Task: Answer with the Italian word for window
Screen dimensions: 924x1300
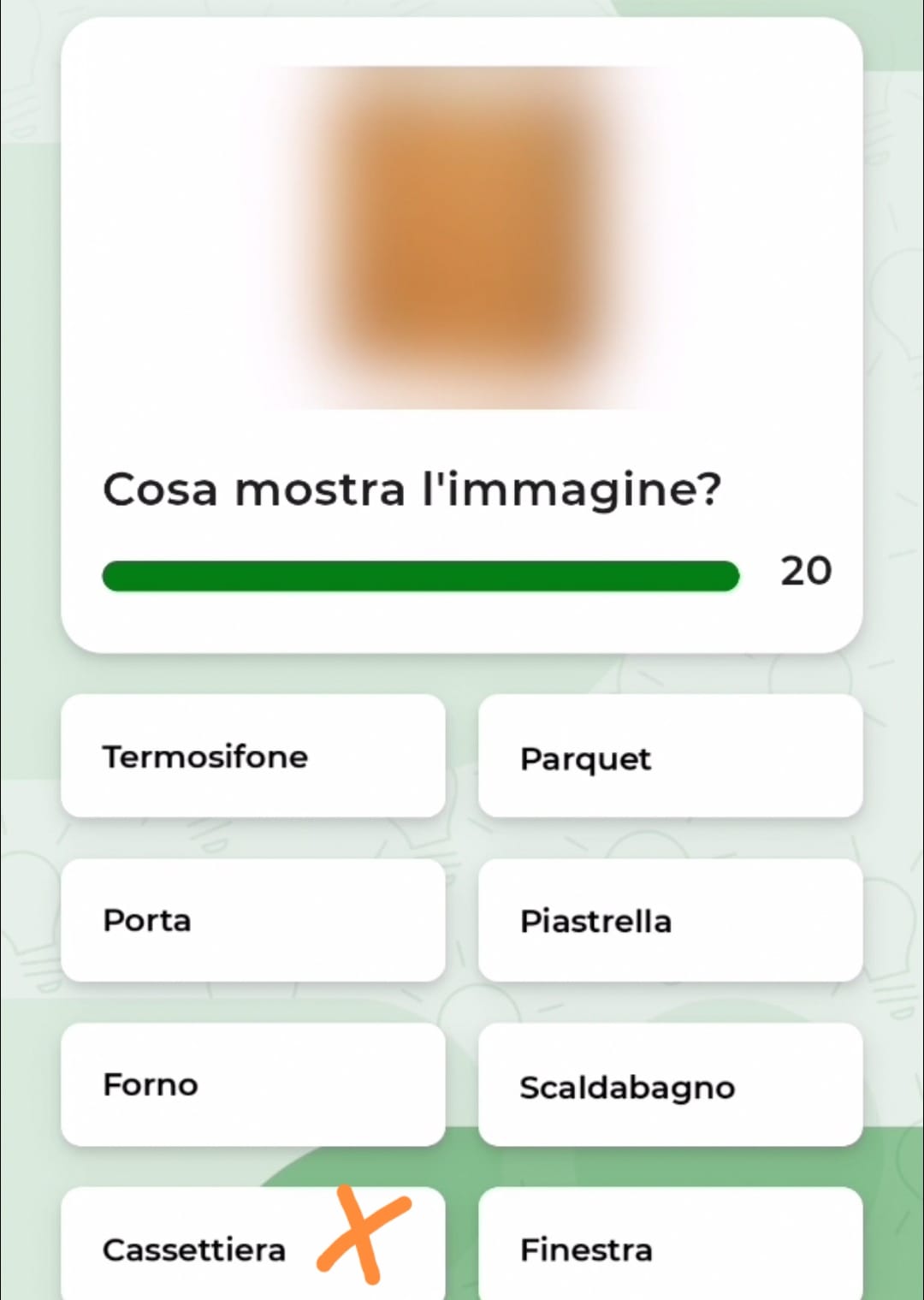Action: [670, 1249]
